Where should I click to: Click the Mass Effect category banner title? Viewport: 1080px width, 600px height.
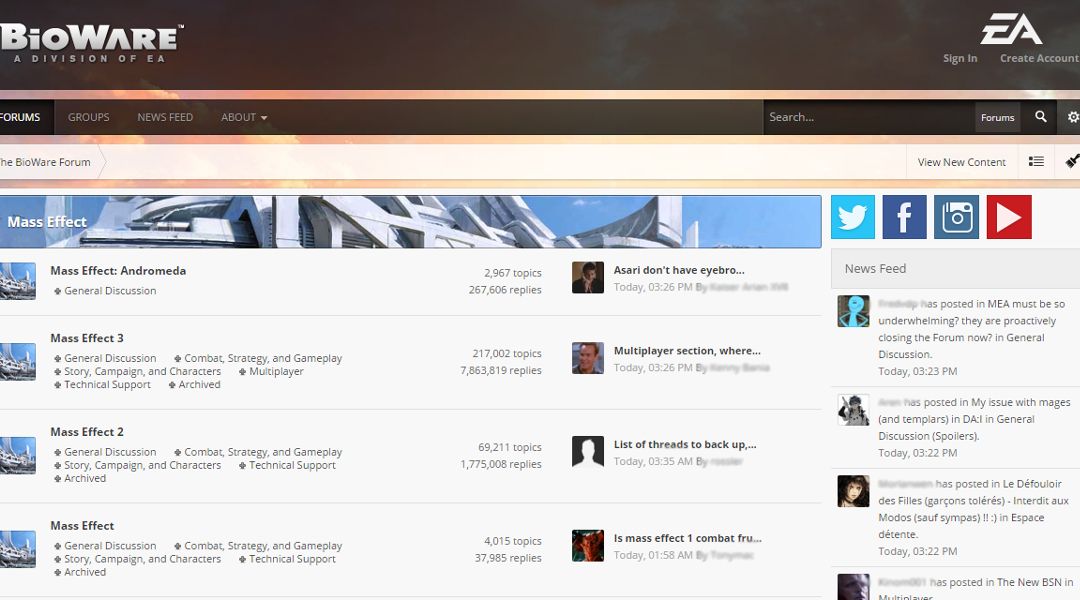tap(47, 222)
